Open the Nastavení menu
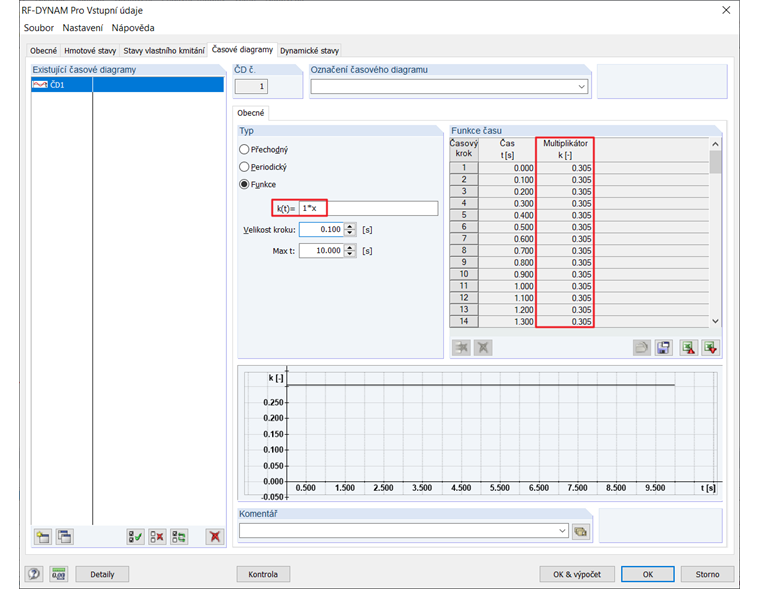760x589 pixels. click(x=82, y=28)
